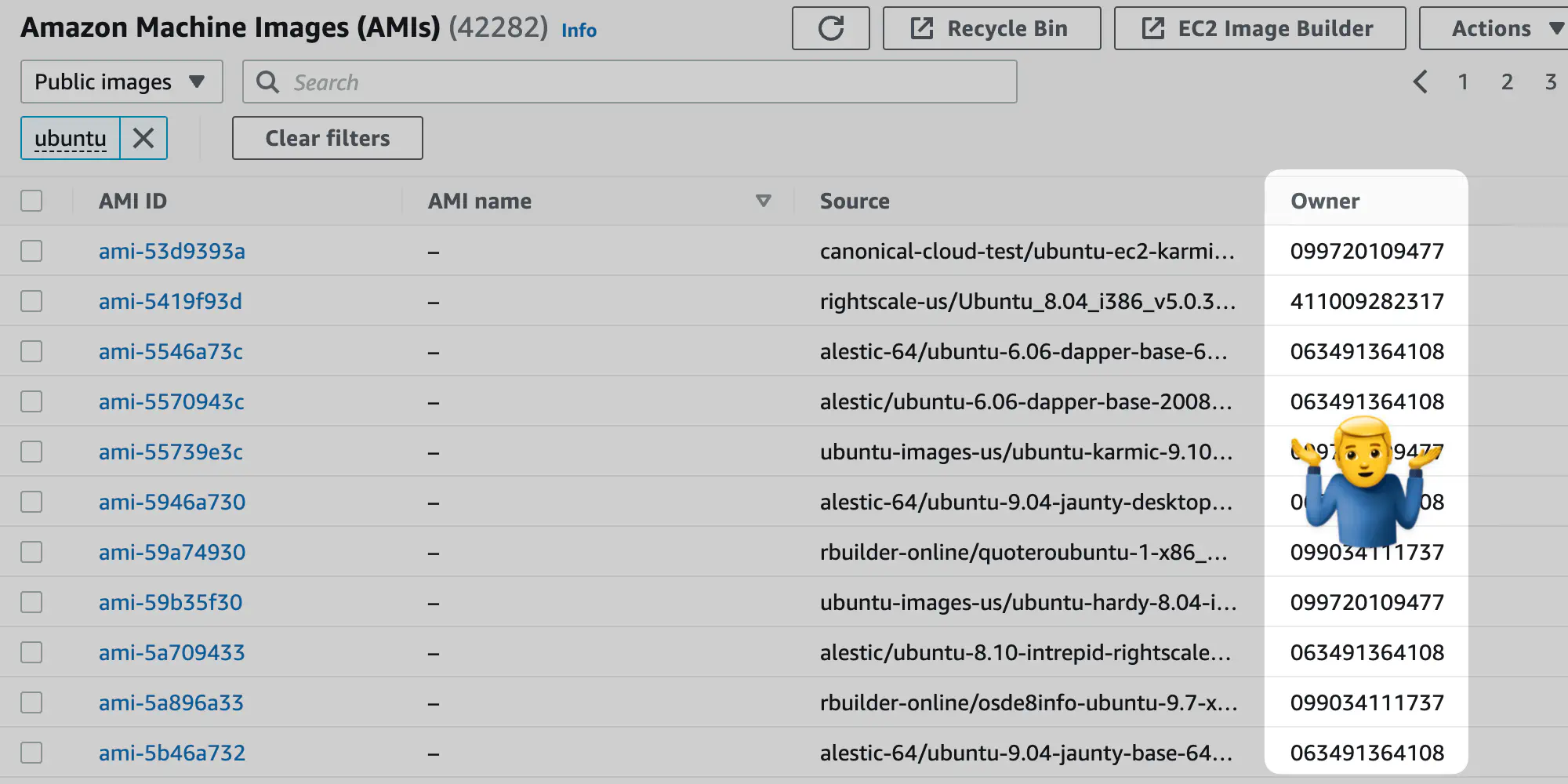Screen dimensions: 1568x784
Task: Open the Recycle Bin
Action: pos(991,29)
